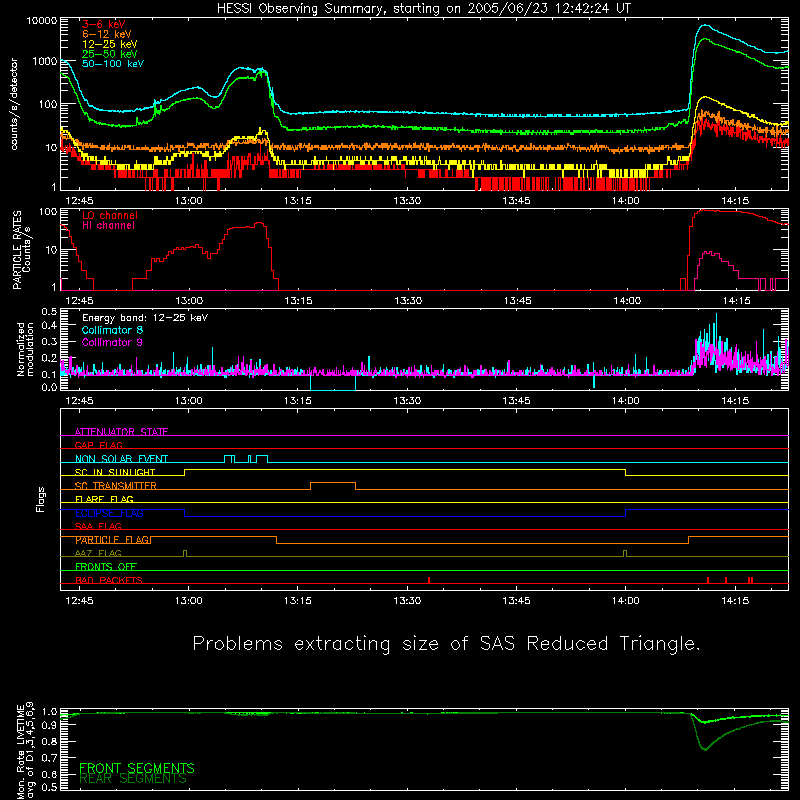Click the 25-50 keV legend label
The image size is (800, 800).
(110, 54)
